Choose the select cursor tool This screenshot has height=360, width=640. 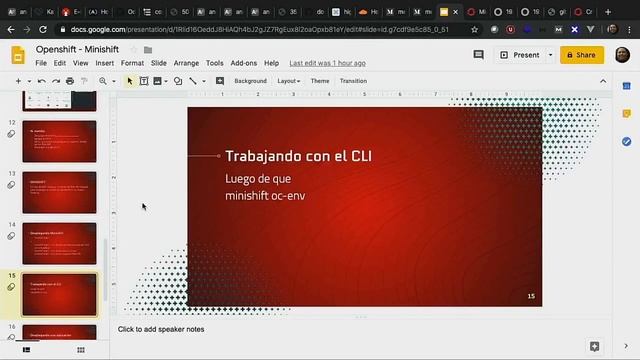(x=130, y=81)
